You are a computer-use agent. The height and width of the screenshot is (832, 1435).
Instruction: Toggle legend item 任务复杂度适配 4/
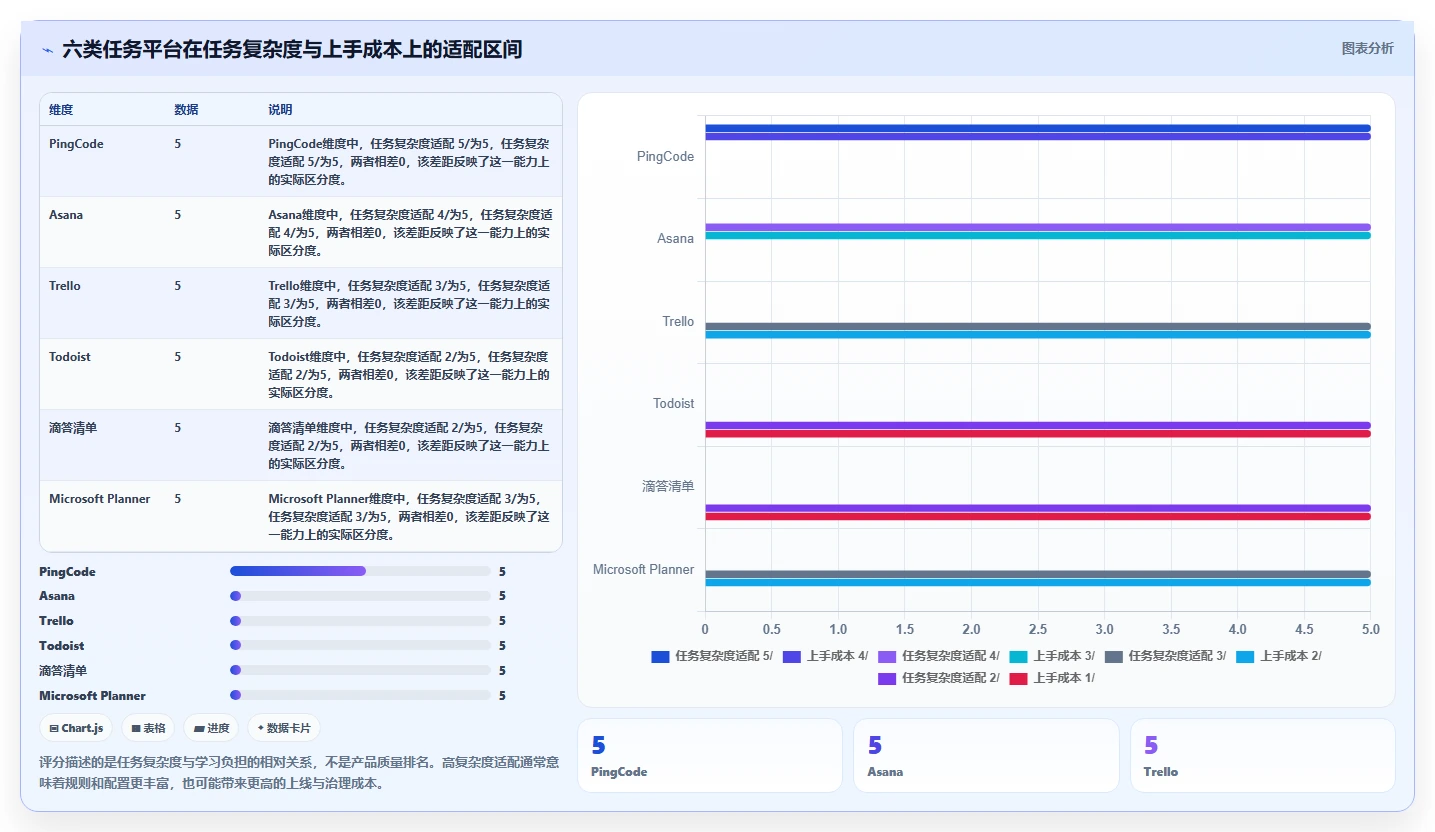(939, 656)
